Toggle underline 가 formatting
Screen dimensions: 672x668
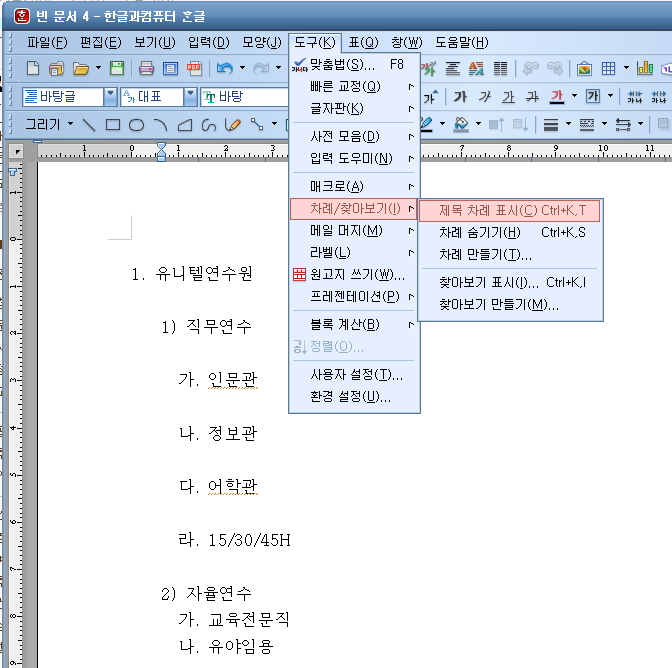coord(508,97)
